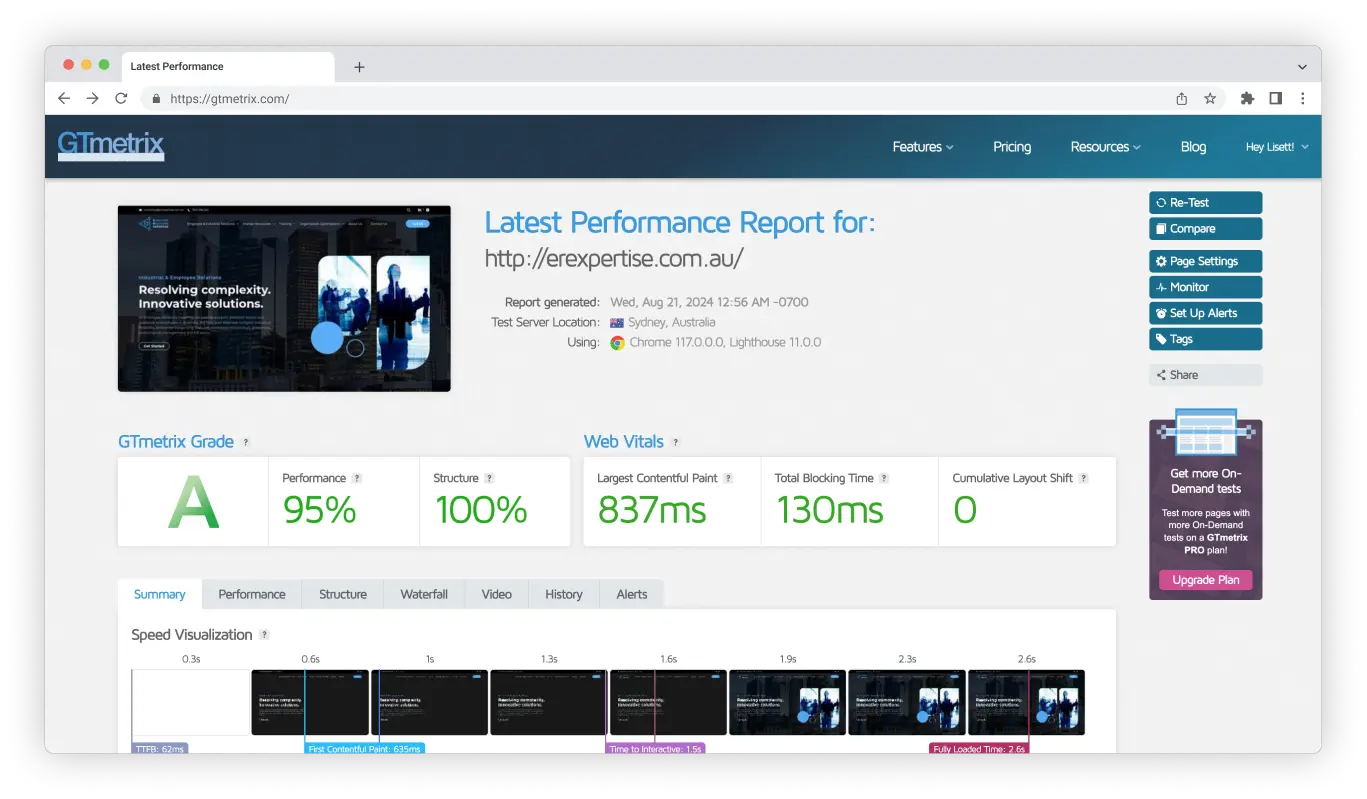Screen dimensions: 1367x799
Task: Open the Structure tab
Action: 342,594
